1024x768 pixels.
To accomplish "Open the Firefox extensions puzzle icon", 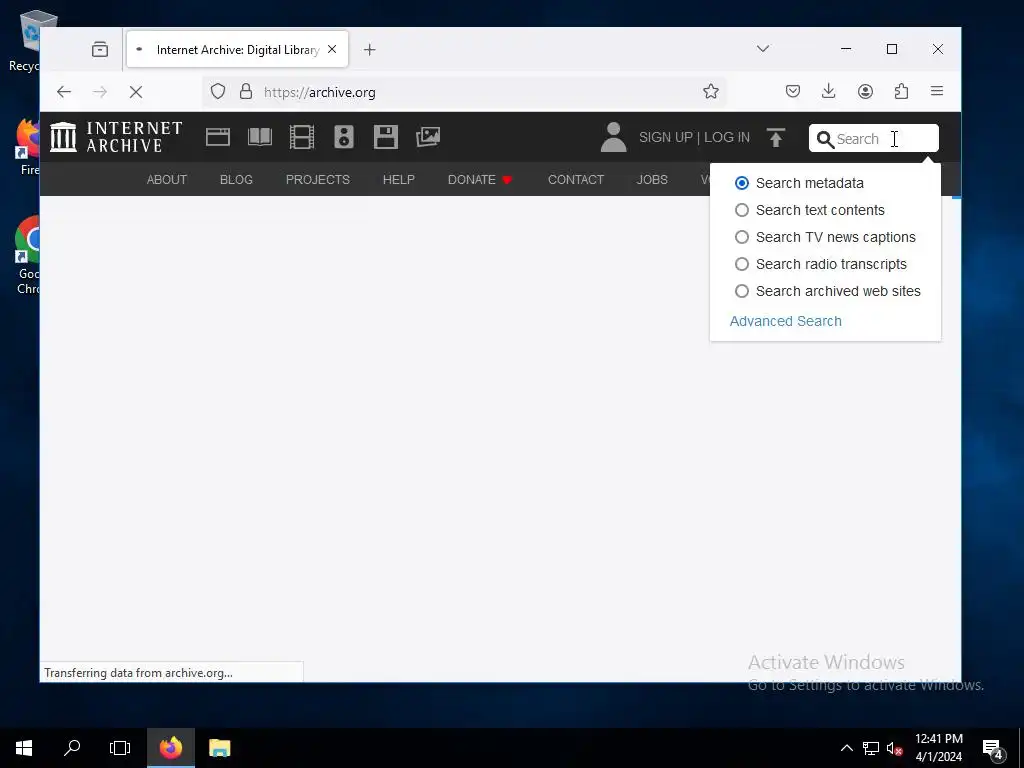I will (901, 91).
